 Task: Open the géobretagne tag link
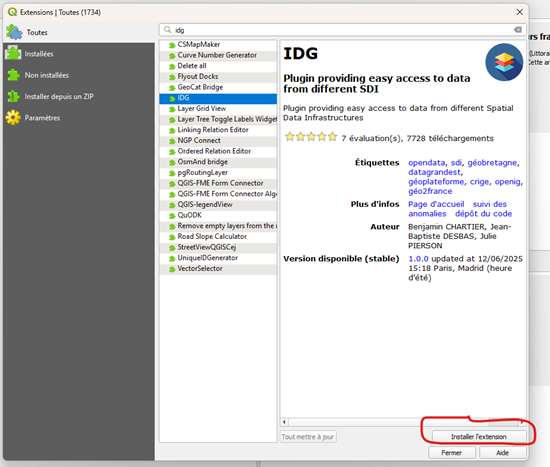click(492, 163)
